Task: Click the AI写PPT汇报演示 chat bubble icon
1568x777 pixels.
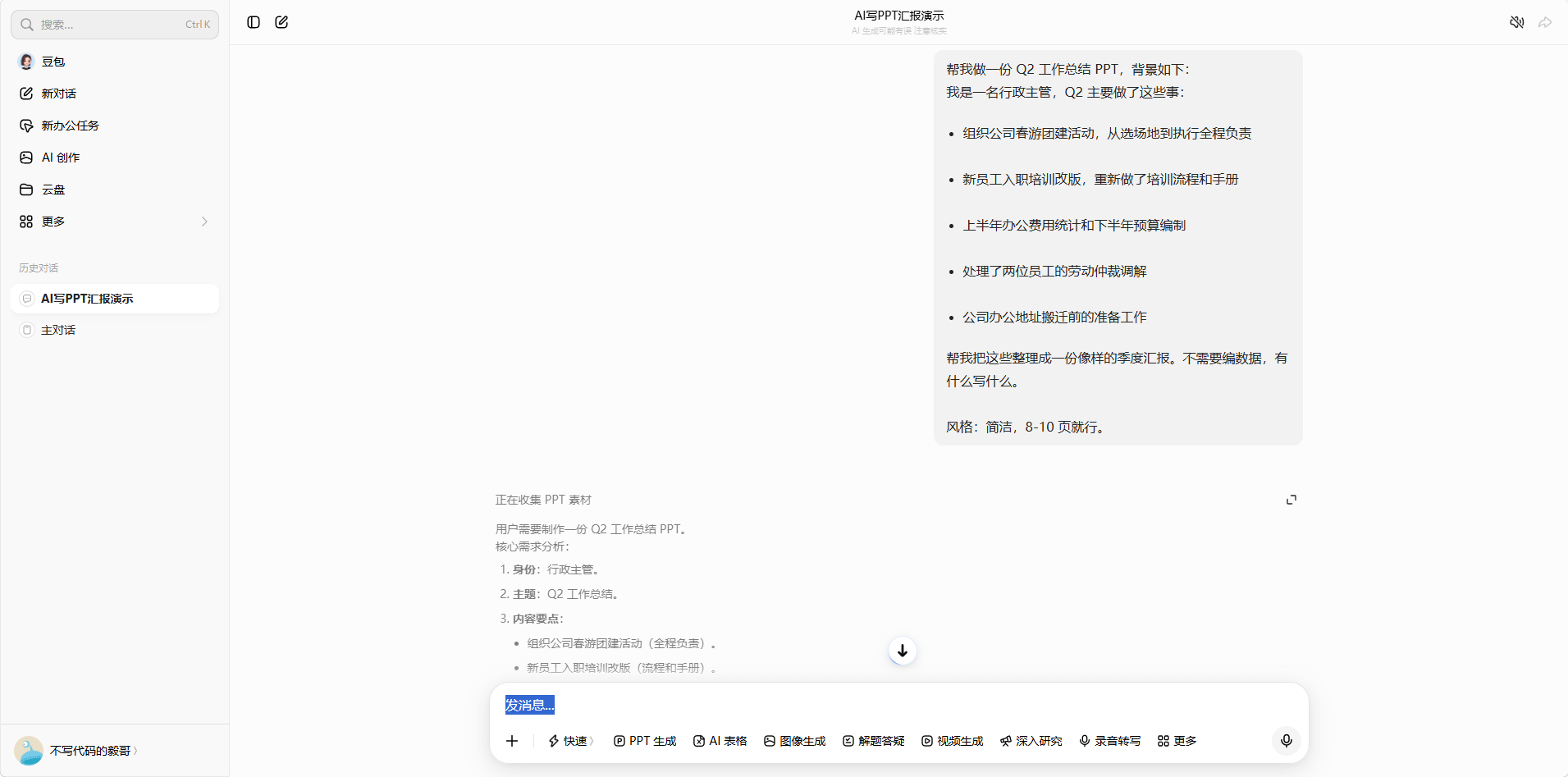Action: point(27,299)
